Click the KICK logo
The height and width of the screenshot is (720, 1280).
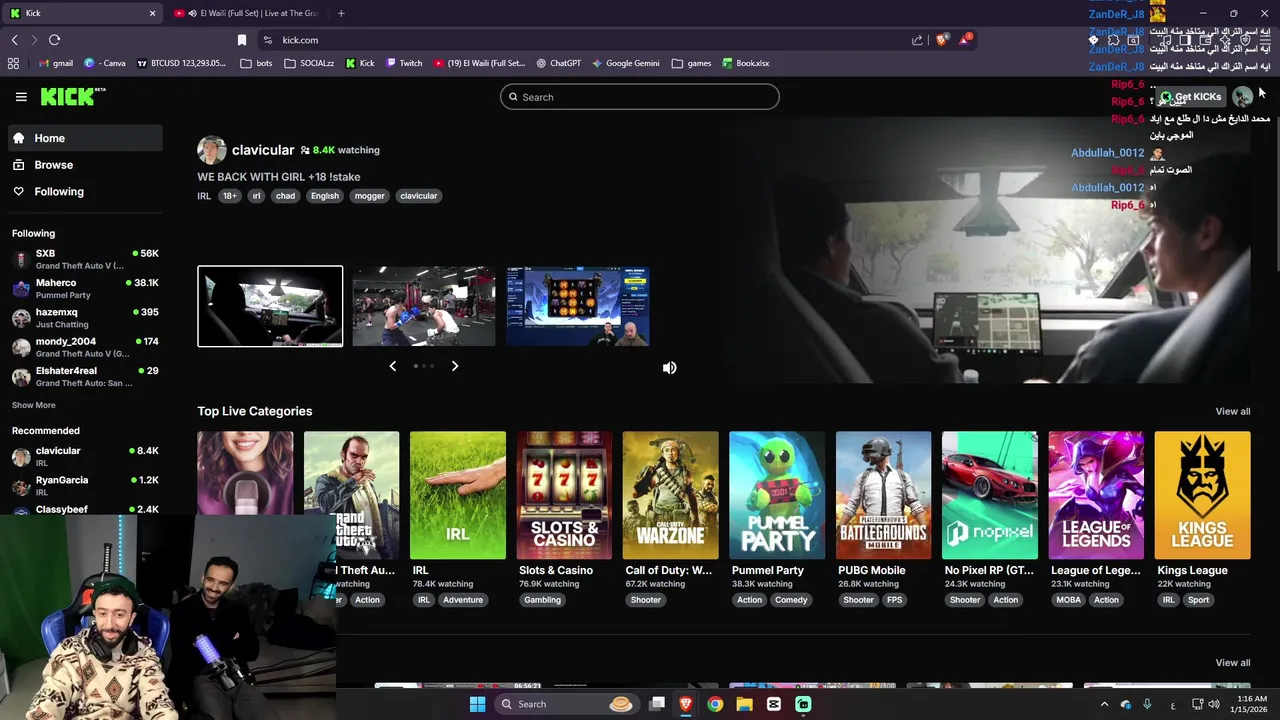pos(72,96)
